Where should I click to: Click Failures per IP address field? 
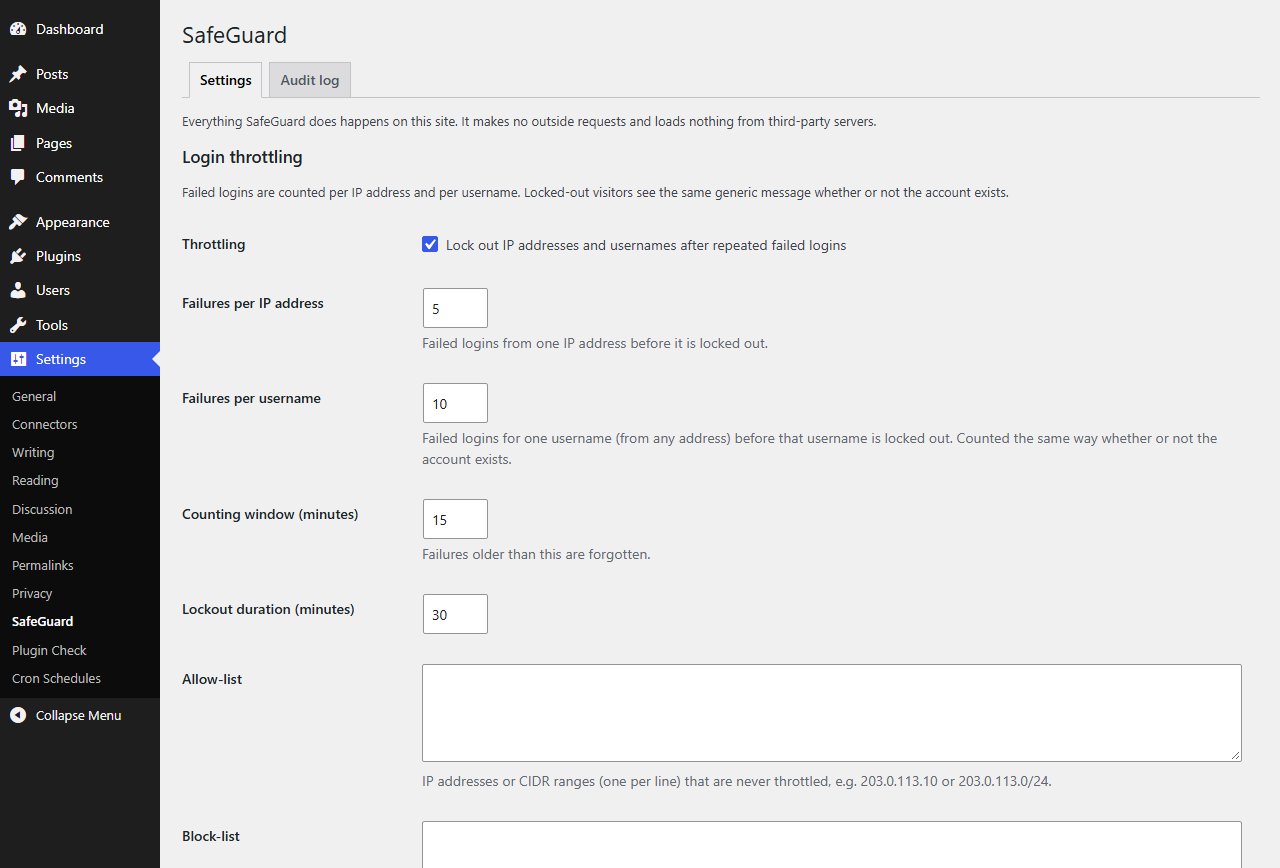(455, 308)
